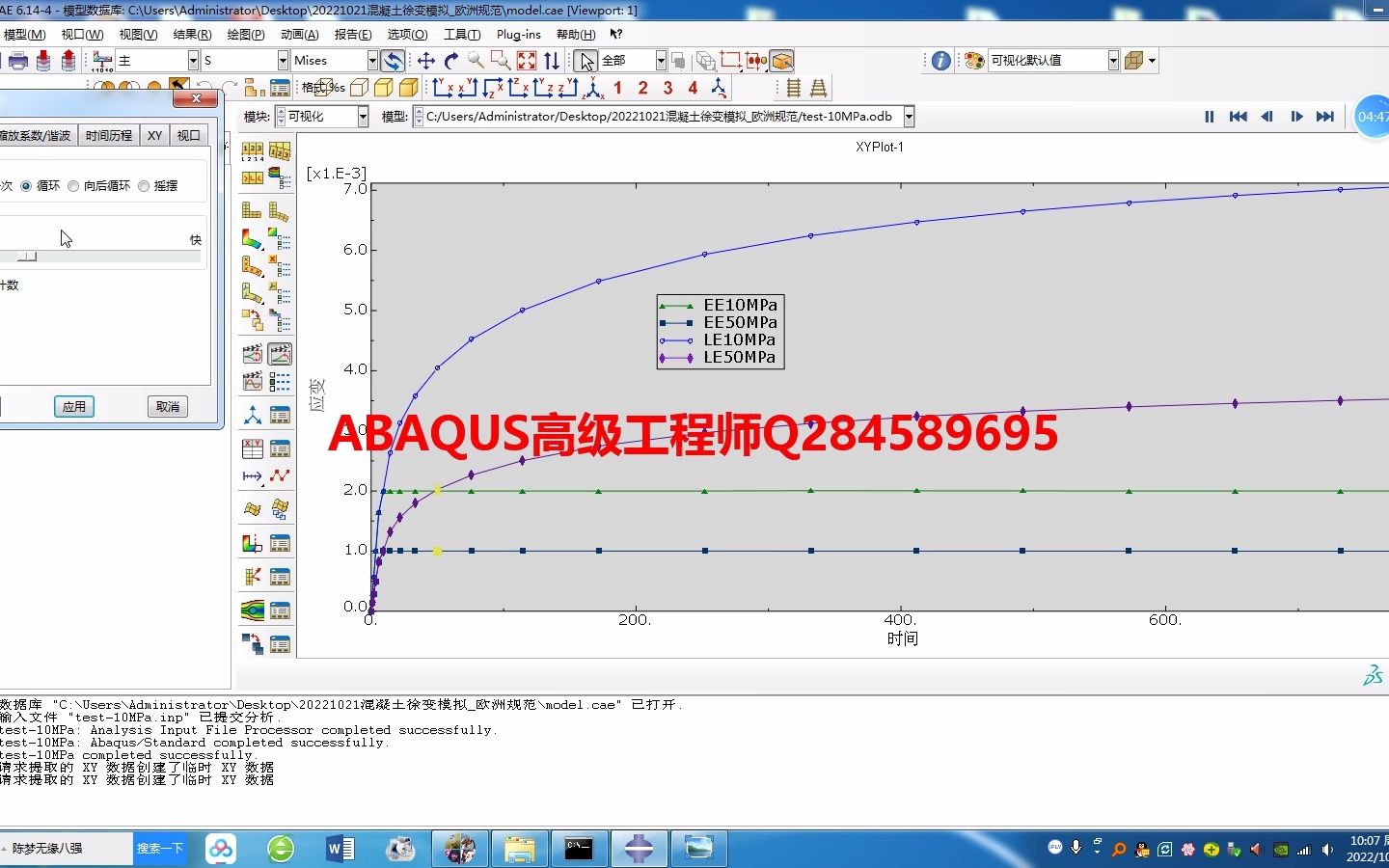Screen dimensions: 1389x868
Task: Click the 搜索一下 button in taskbar
Action: point(160,849)
